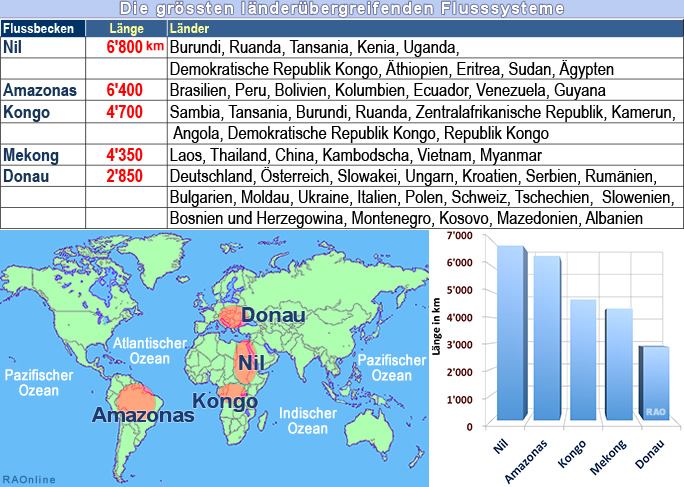Click the 'Amazonas' table cell
This screenshot has width=684, height=487.
(x=43, y=90)
